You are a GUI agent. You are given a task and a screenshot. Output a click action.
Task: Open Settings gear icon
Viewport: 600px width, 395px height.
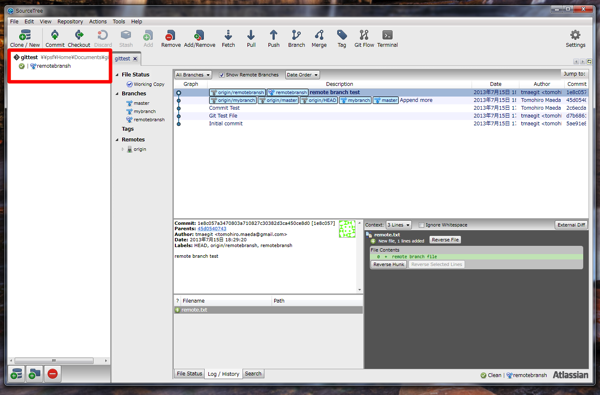tap(575, 38)
